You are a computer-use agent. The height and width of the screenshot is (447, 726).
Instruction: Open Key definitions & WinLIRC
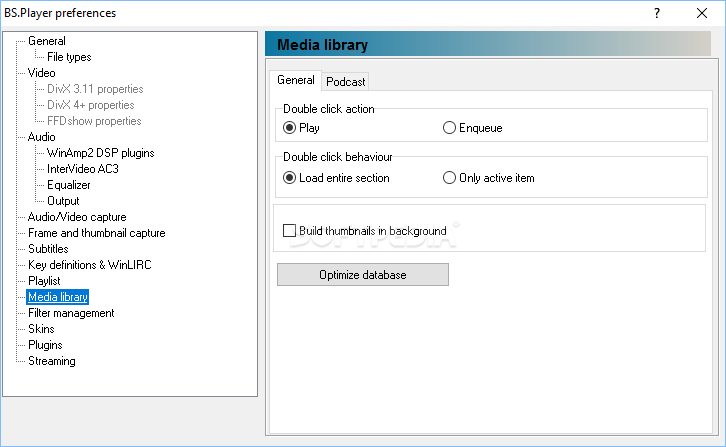click(89, 264)
